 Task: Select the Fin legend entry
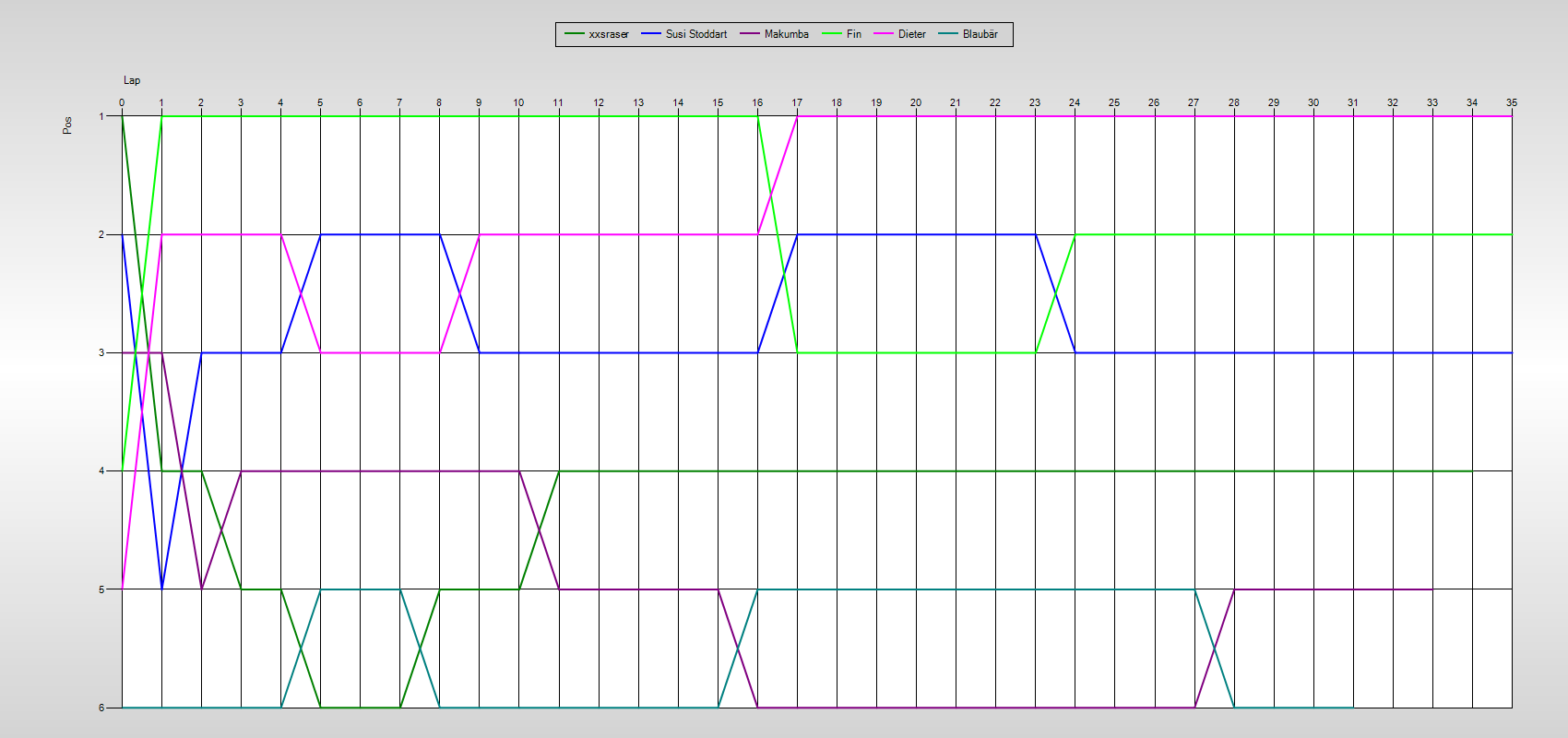coord(842,34)
